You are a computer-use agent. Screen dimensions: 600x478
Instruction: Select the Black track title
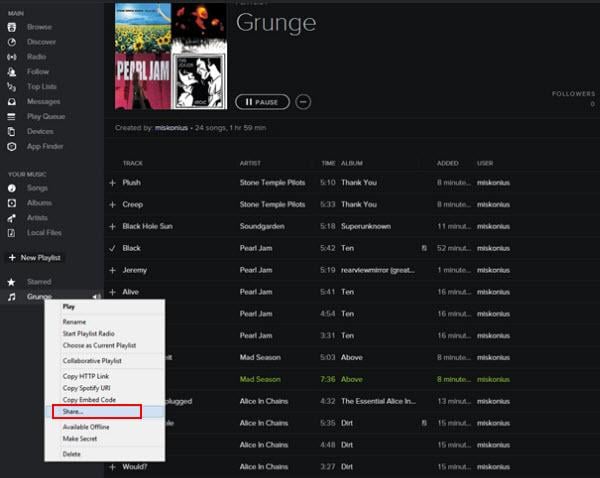click(132, 248)
